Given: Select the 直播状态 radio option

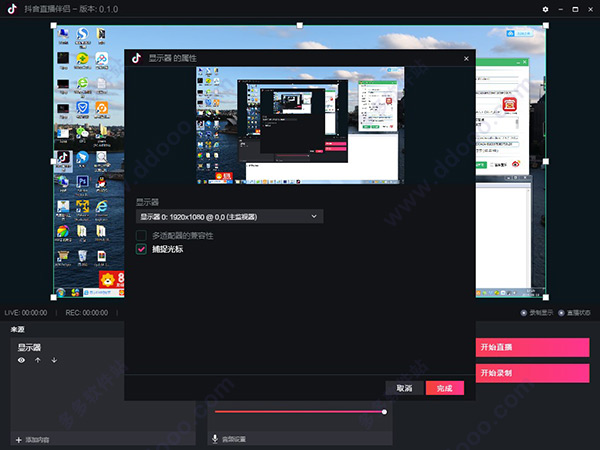Looking at the screenshot, I should pos(561,313).
